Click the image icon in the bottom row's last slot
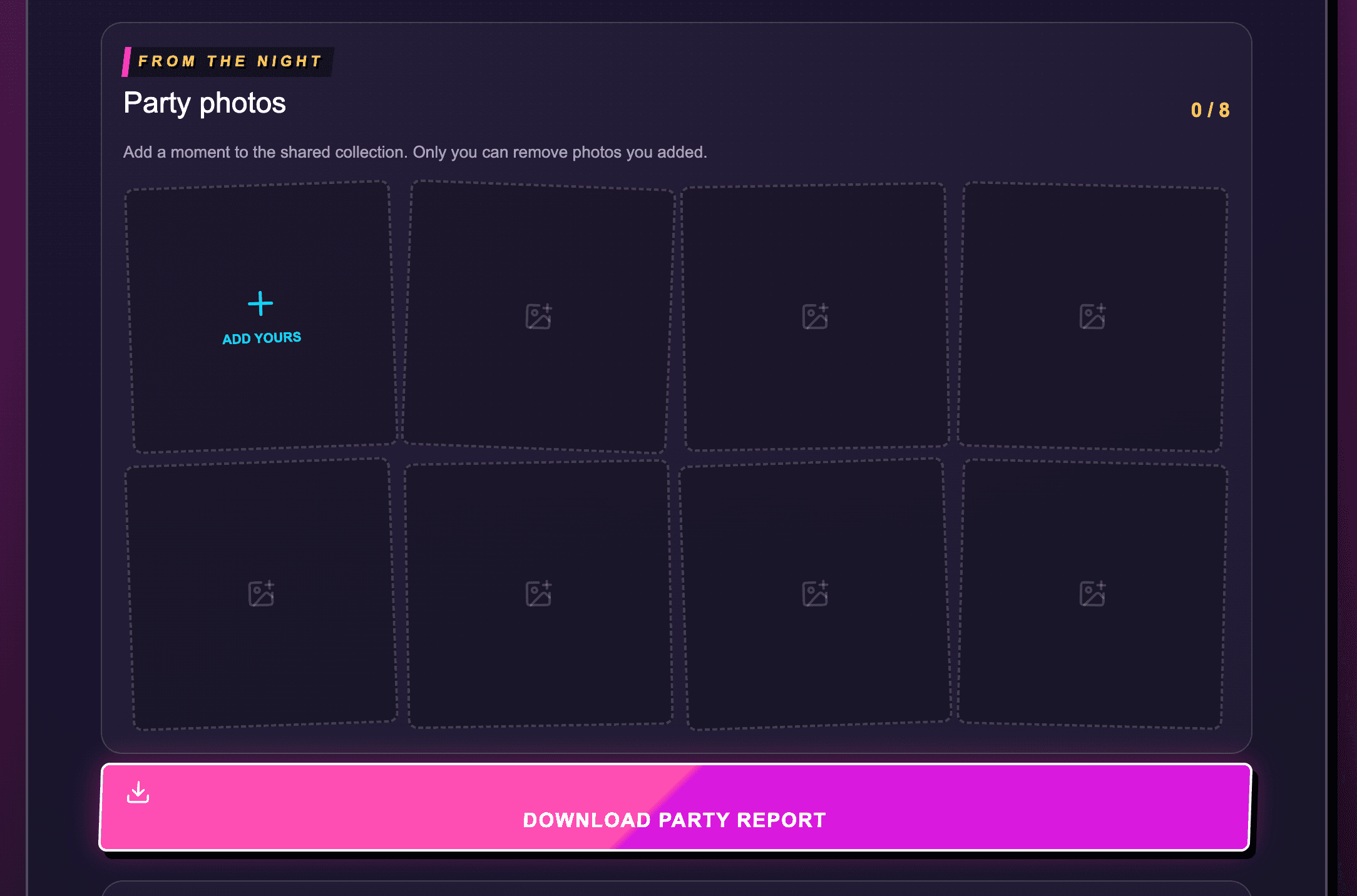Screen dimensions: 1357x896 (1092, 594)
